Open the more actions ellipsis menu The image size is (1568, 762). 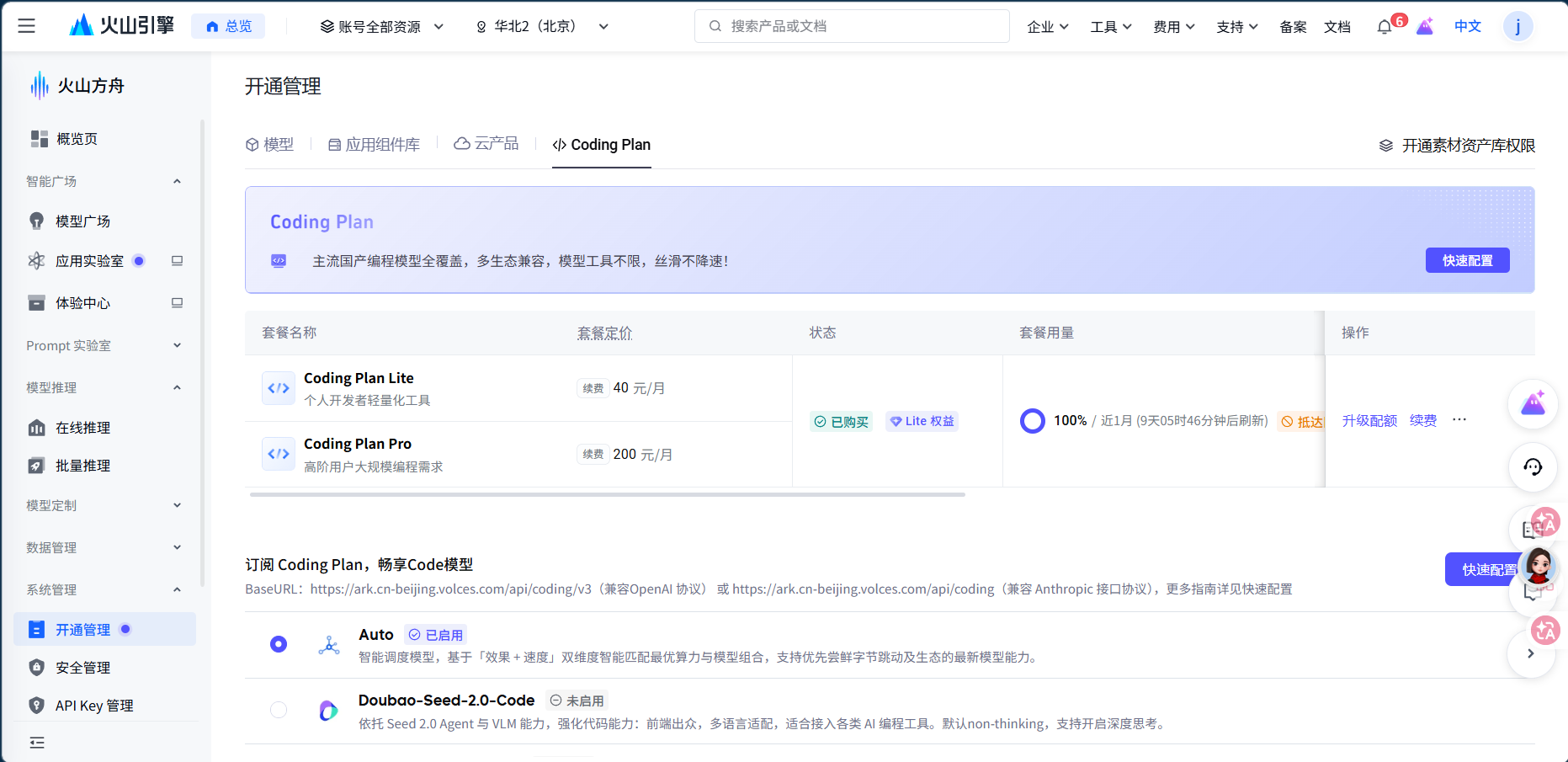1459,419
